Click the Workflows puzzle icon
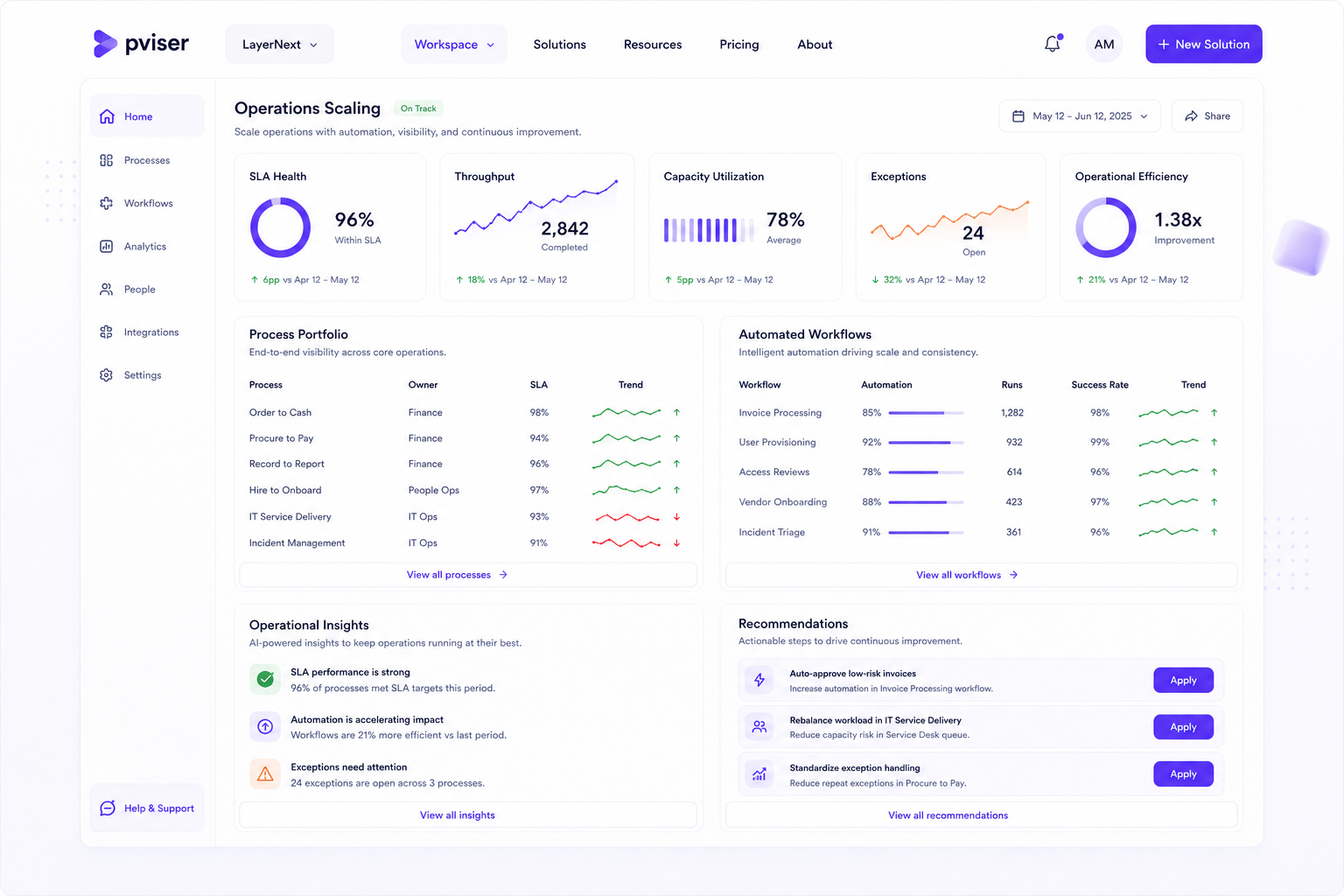The width and height of the screenshot is (1344, 896). click(107, 203)
